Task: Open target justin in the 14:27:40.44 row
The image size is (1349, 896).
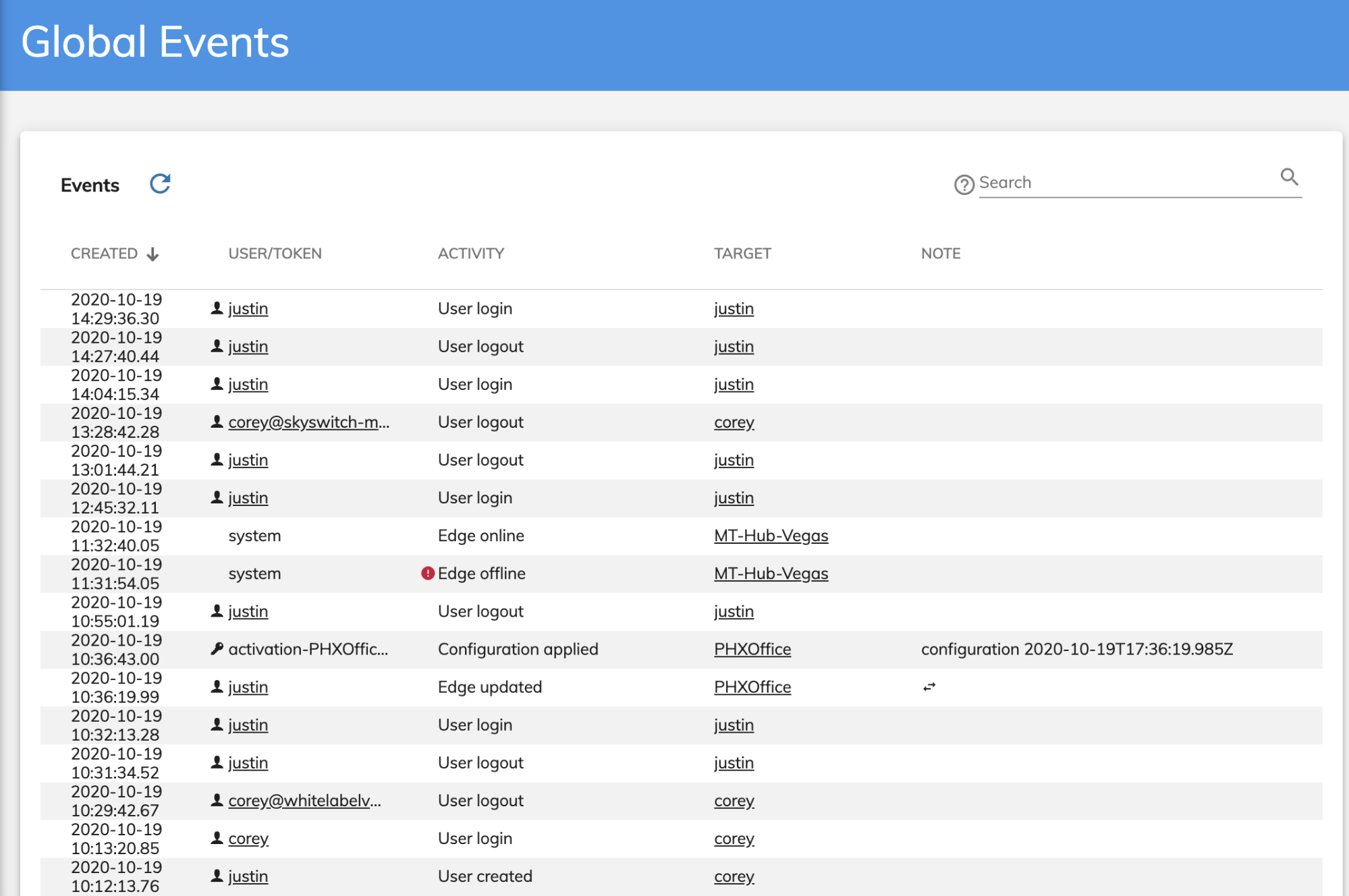Action: [x=734, y=347]
